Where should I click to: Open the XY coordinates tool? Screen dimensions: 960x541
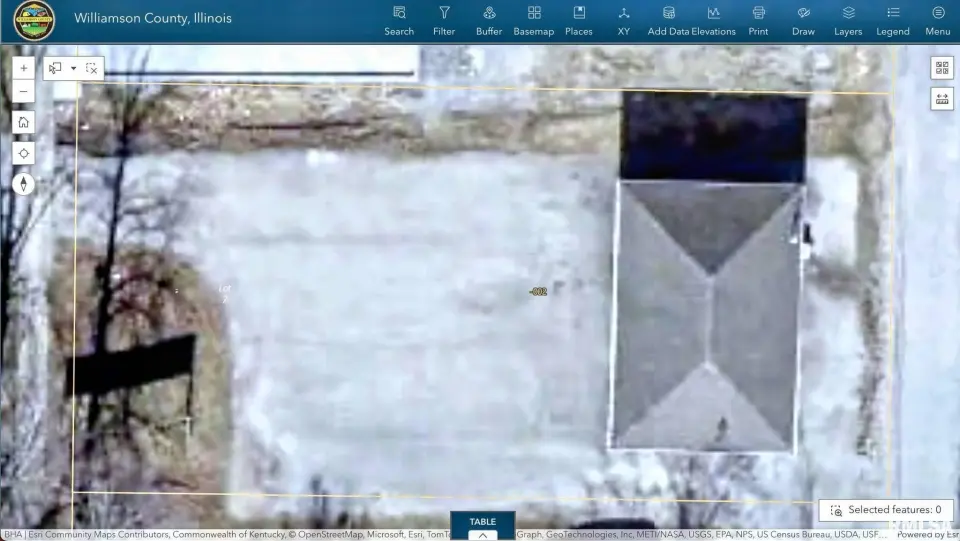pyautogui.click(x=624, y=20)
